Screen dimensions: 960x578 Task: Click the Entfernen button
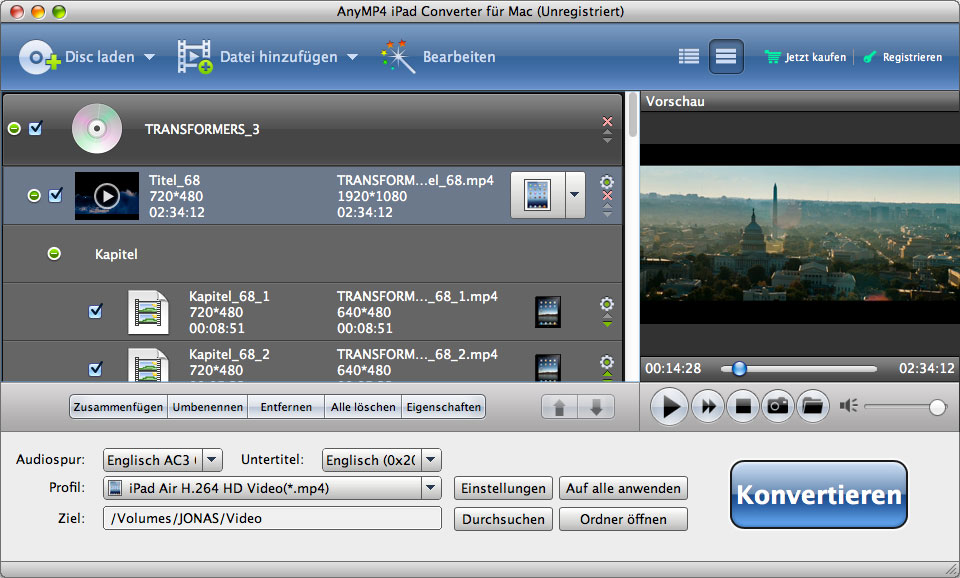point(286,407)
